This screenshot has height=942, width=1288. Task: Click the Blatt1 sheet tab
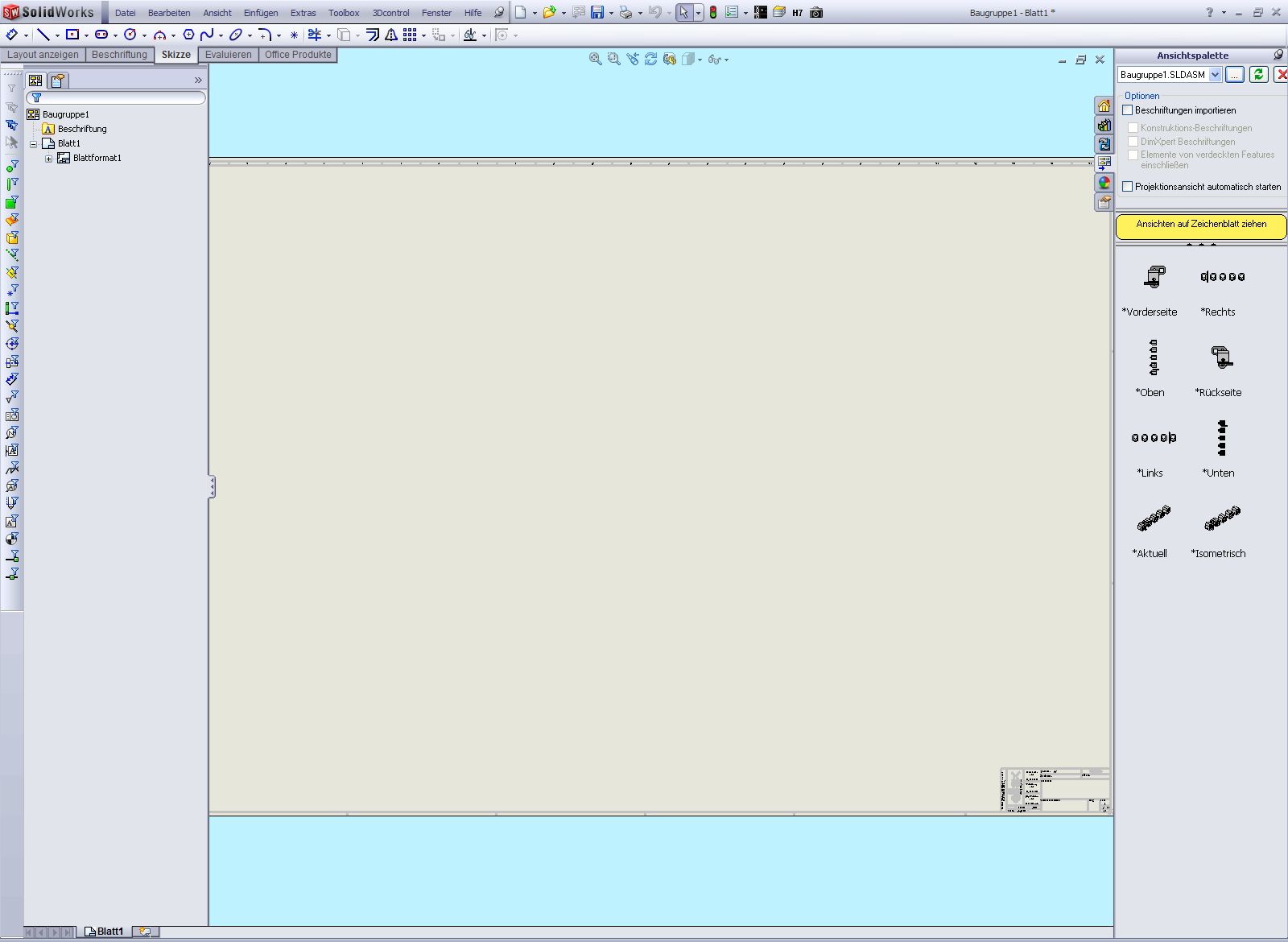pyautogui.click(x=105, y=932)
